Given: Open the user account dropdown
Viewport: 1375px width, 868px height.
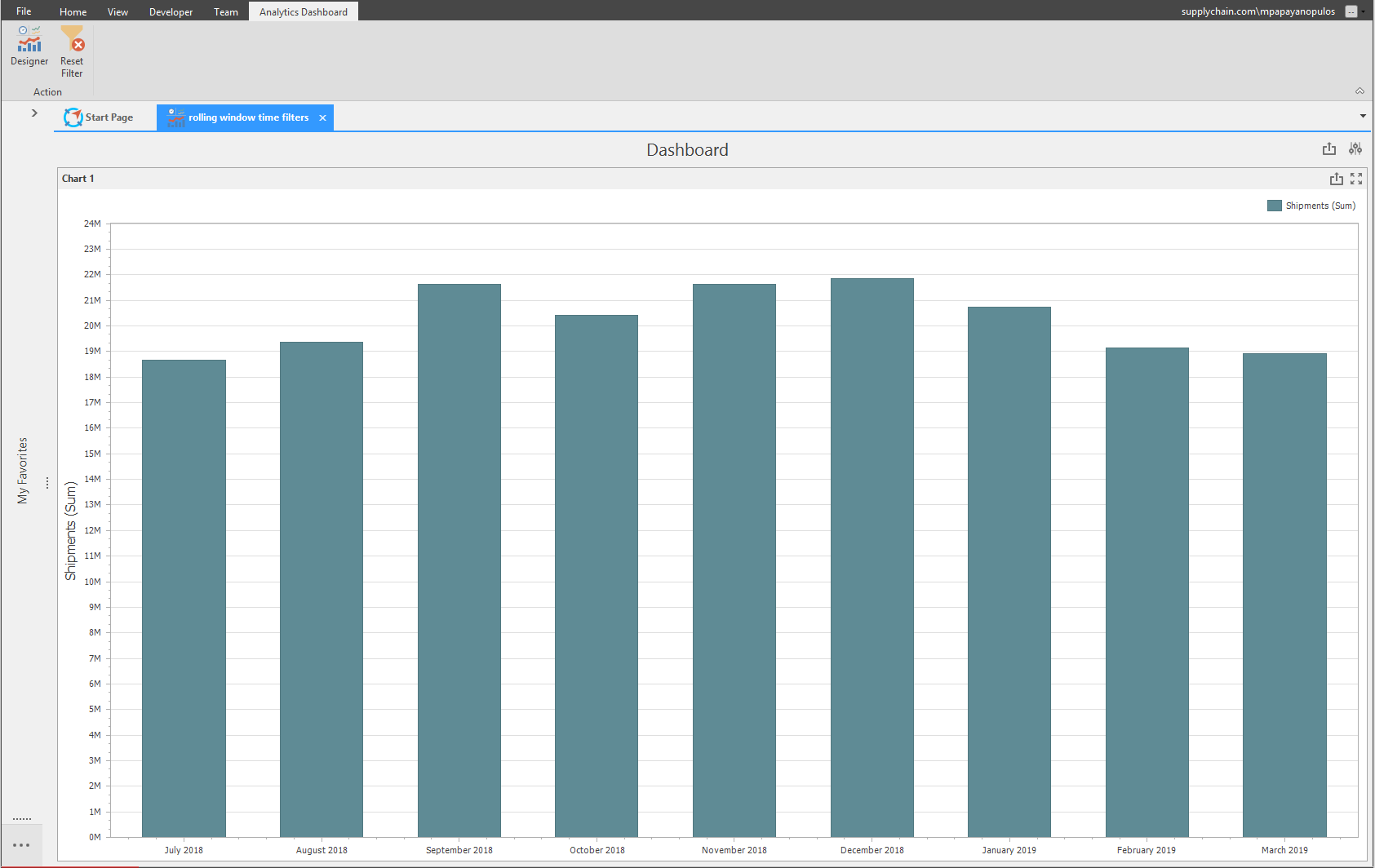Looking at the screenshot, I should point(1363,12).
